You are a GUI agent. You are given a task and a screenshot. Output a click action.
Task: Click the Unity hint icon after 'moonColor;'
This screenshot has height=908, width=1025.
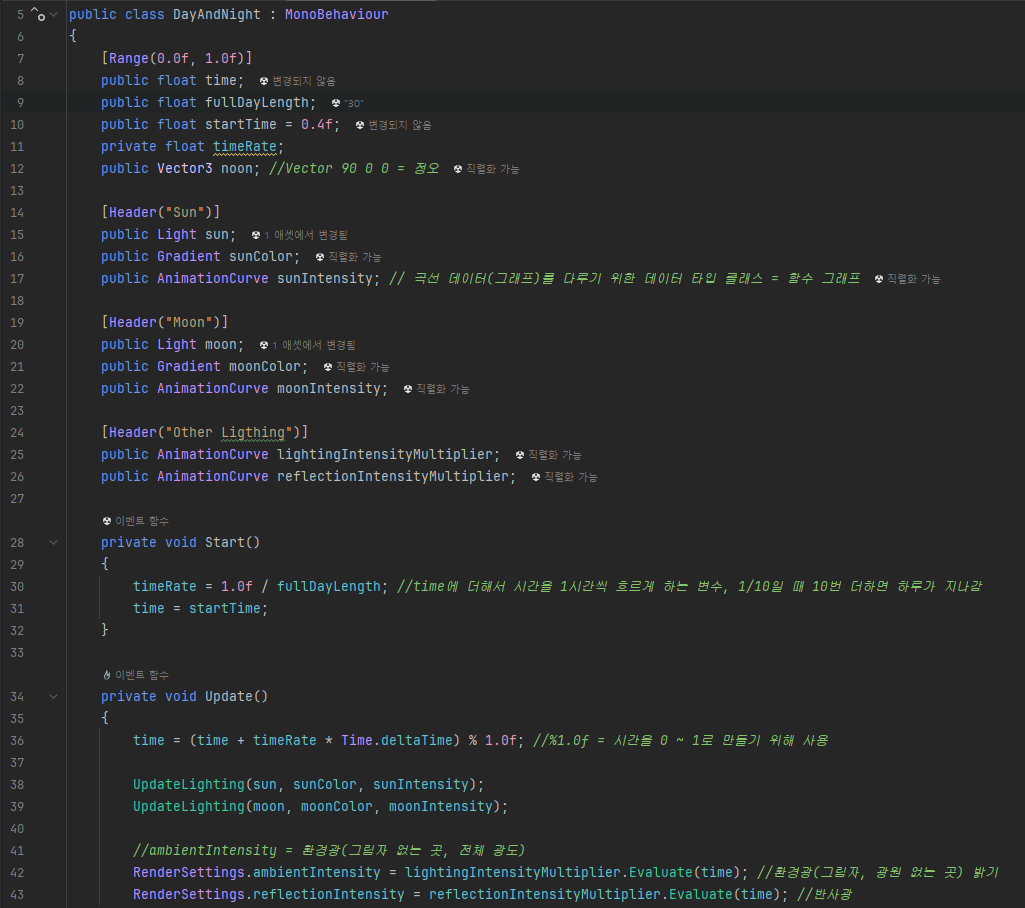328,367
